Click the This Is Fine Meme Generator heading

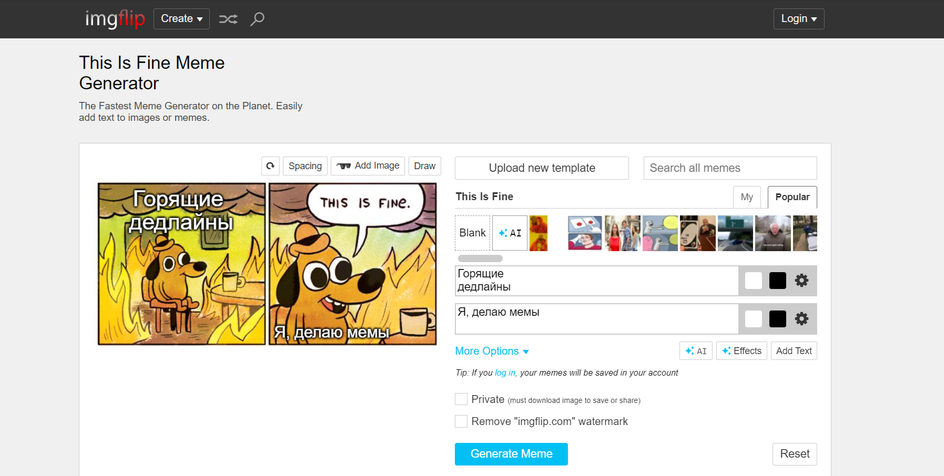coord(152,73)
